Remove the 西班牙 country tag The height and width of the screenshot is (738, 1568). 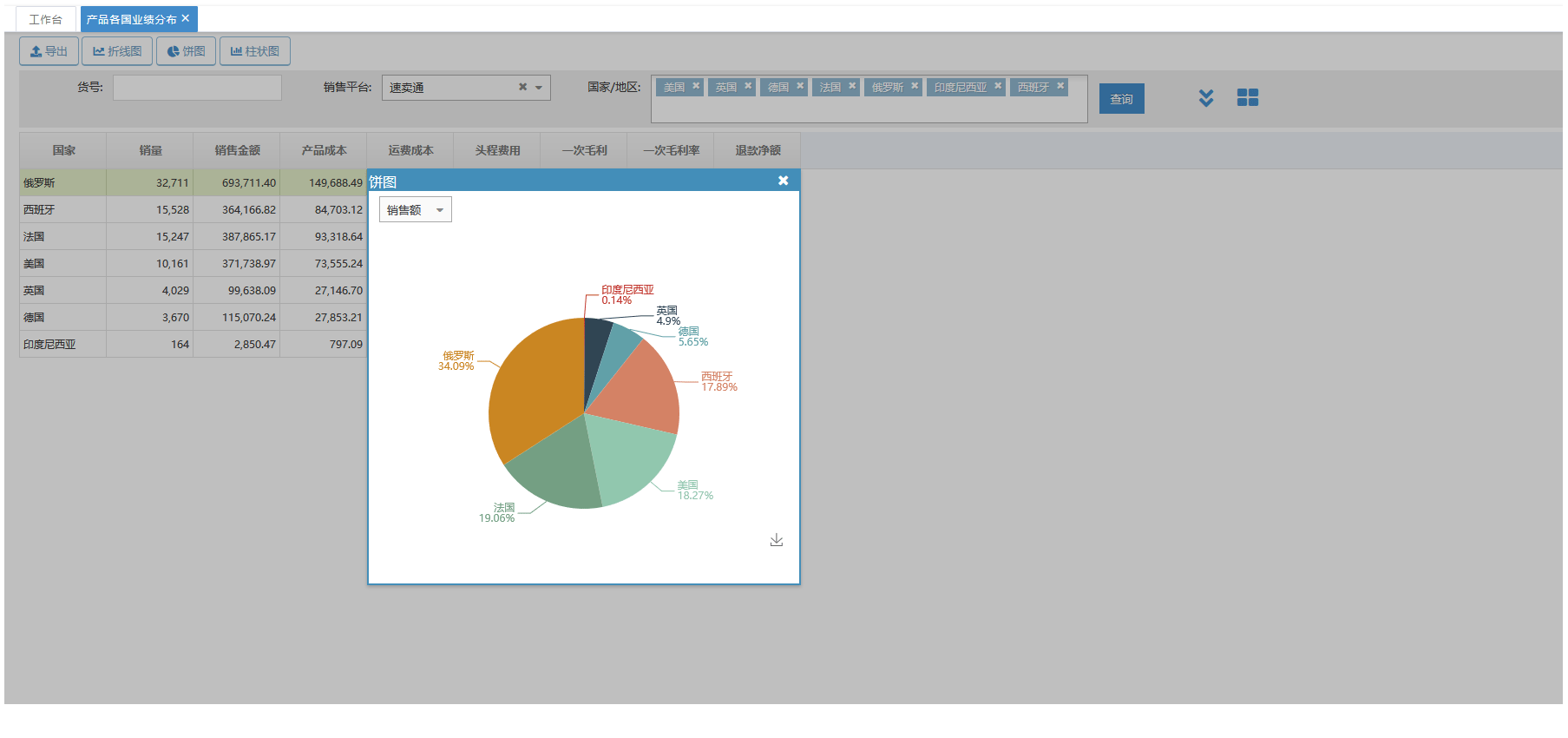pyautogui.click(x=1060, y=86)
